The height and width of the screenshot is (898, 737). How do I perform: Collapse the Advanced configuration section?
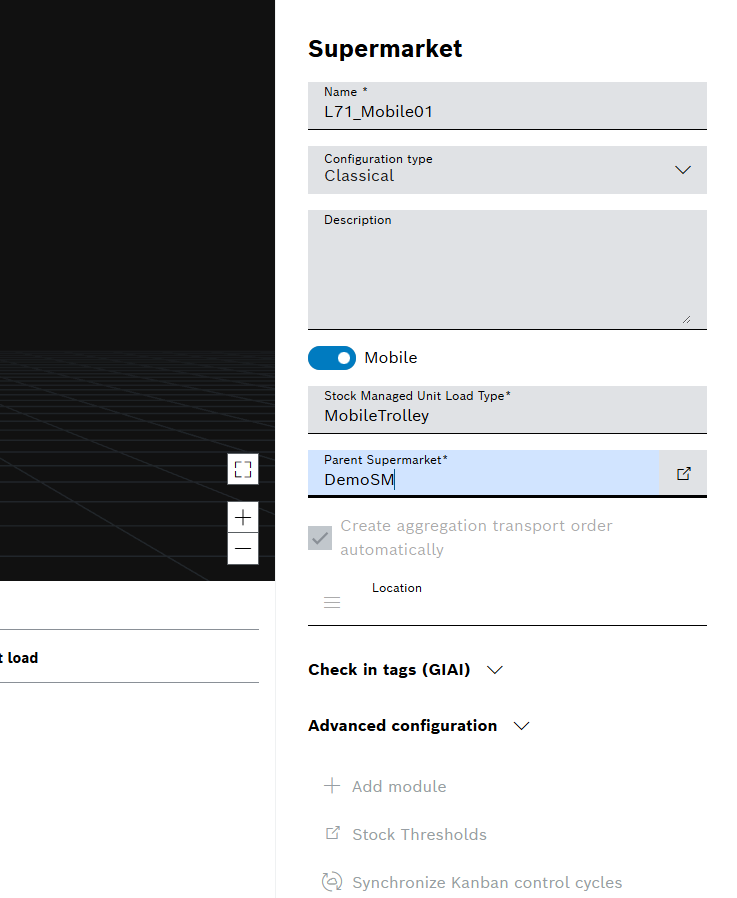pos(521,726)
